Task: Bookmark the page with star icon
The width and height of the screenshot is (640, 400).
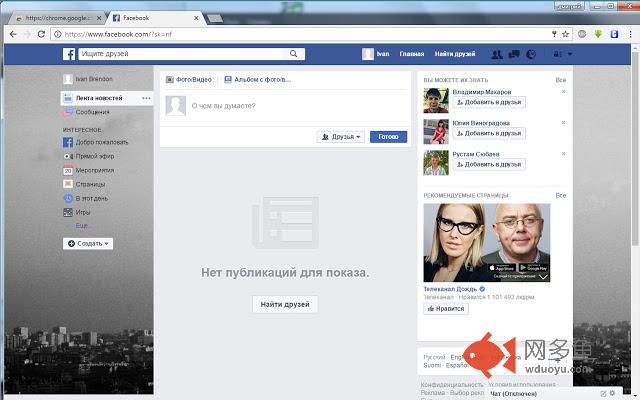Action: coord(565,34)
